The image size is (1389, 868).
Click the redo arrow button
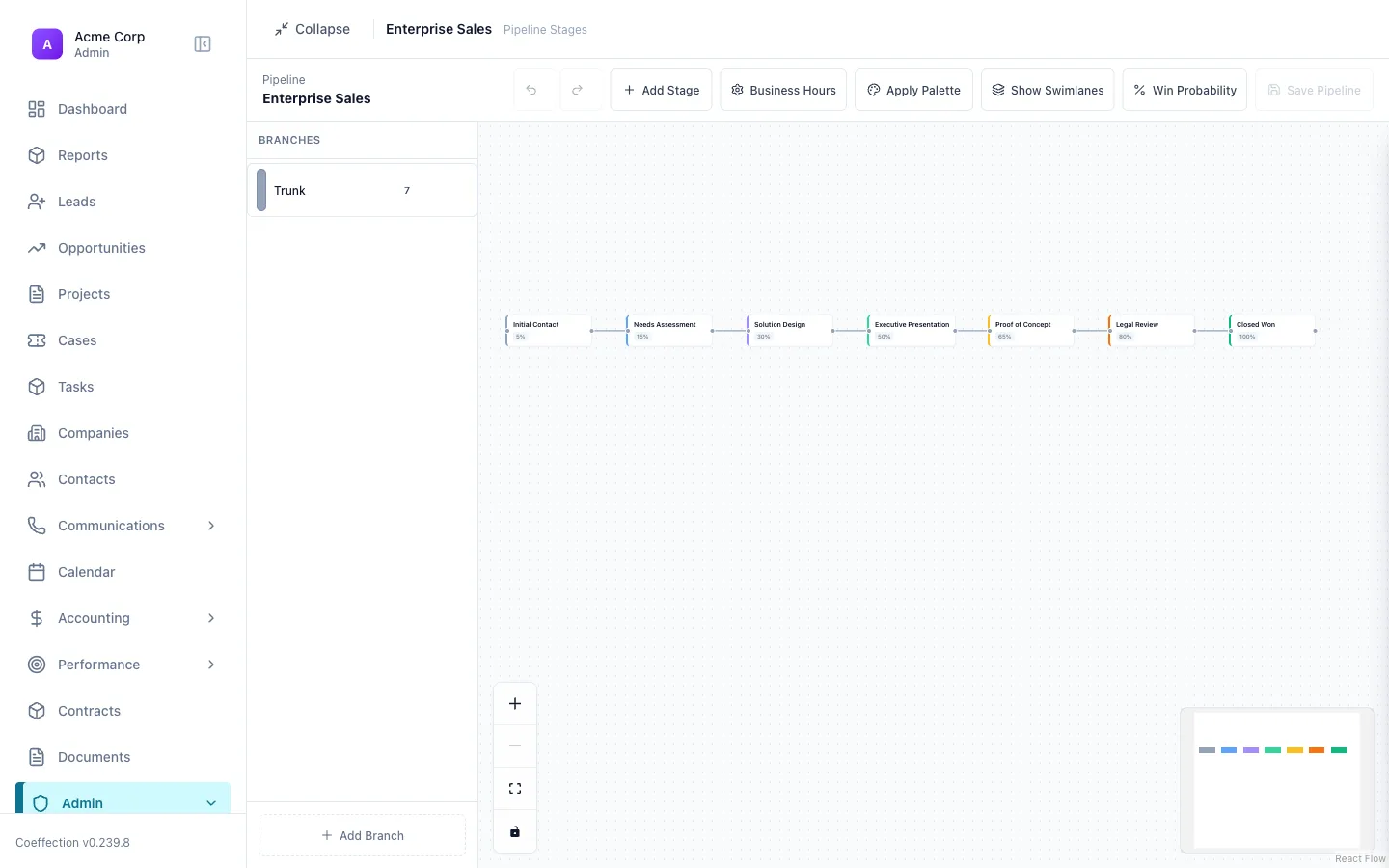click(x=578, y=90)
